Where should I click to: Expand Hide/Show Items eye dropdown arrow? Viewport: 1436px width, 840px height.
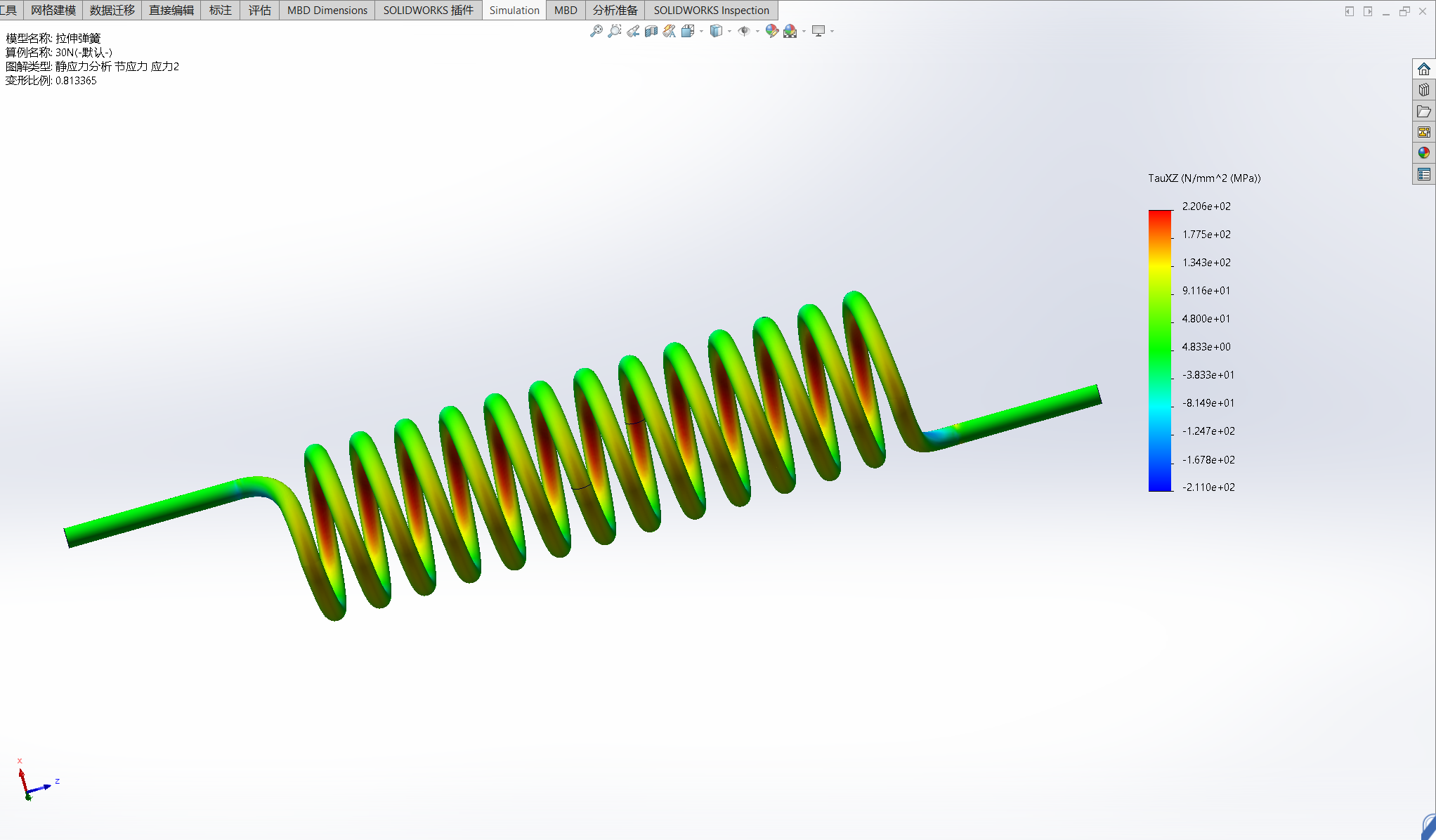tap(757, 31)
